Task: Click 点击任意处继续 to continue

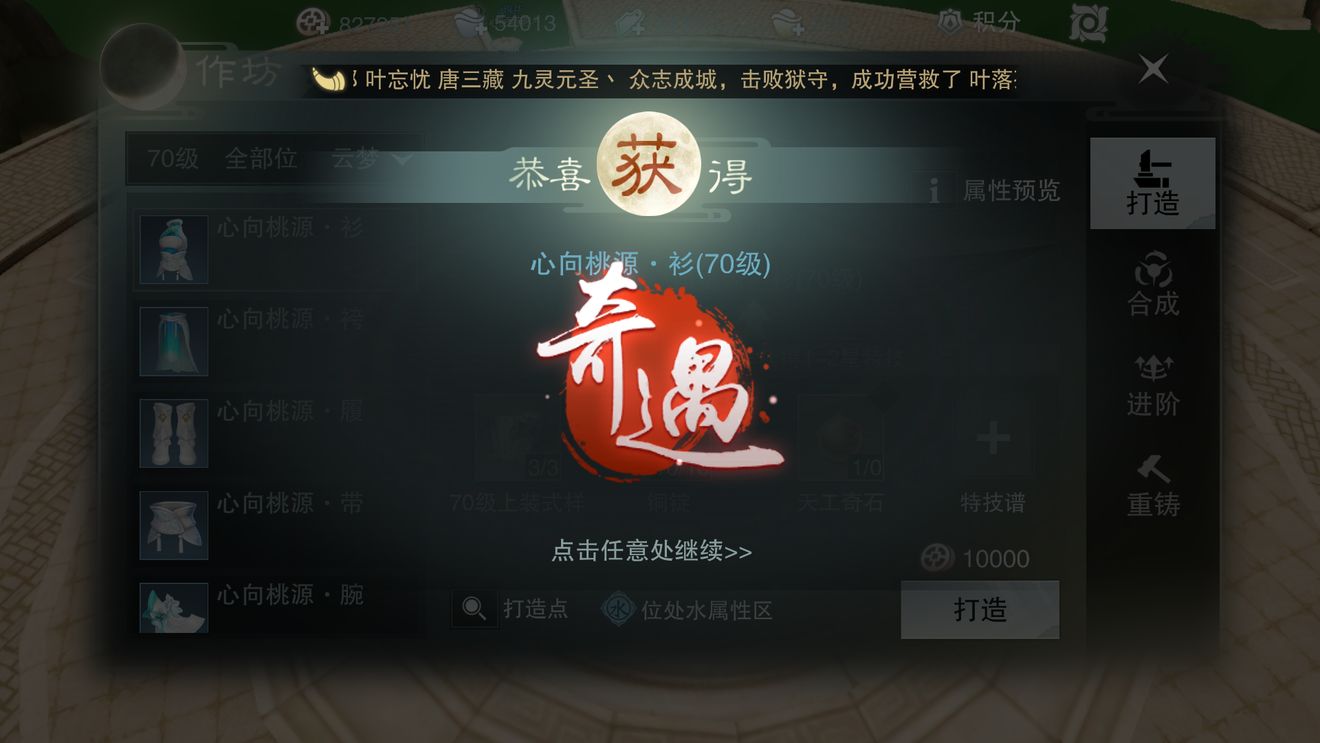Action: (x=652, y=551)
